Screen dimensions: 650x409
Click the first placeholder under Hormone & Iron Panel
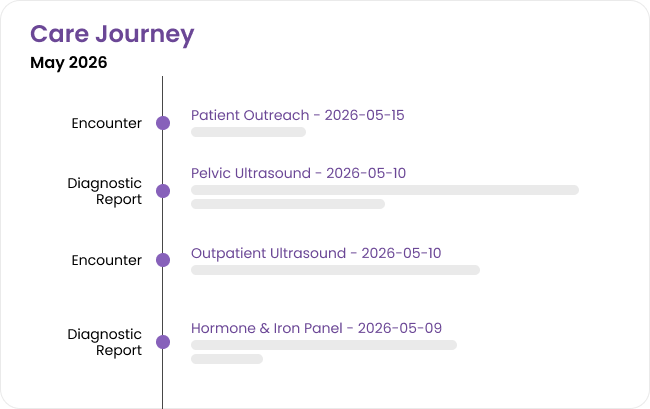click(x=324, y=345)
